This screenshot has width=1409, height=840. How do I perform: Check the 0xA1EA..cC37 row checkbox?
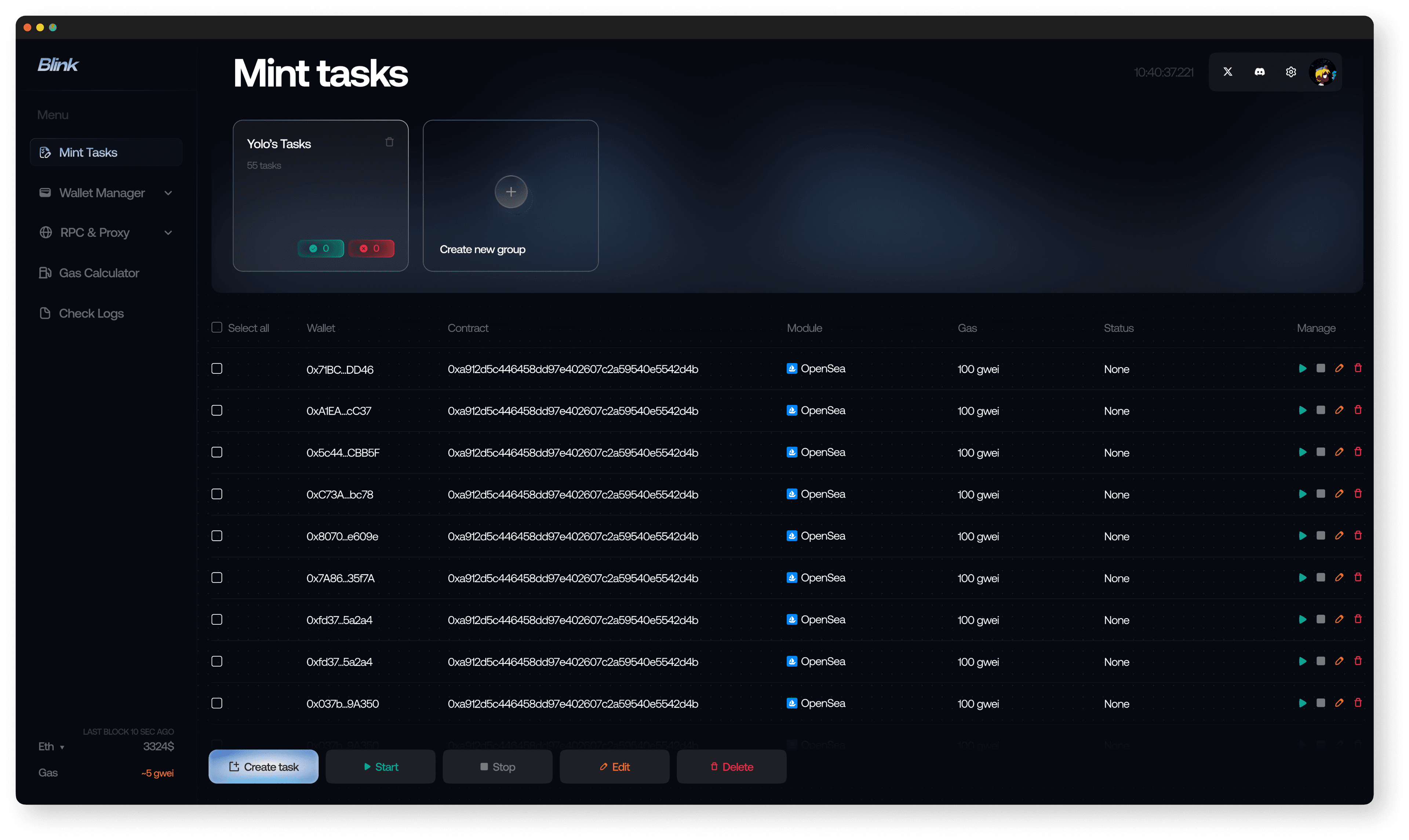[x=216, y=410]
